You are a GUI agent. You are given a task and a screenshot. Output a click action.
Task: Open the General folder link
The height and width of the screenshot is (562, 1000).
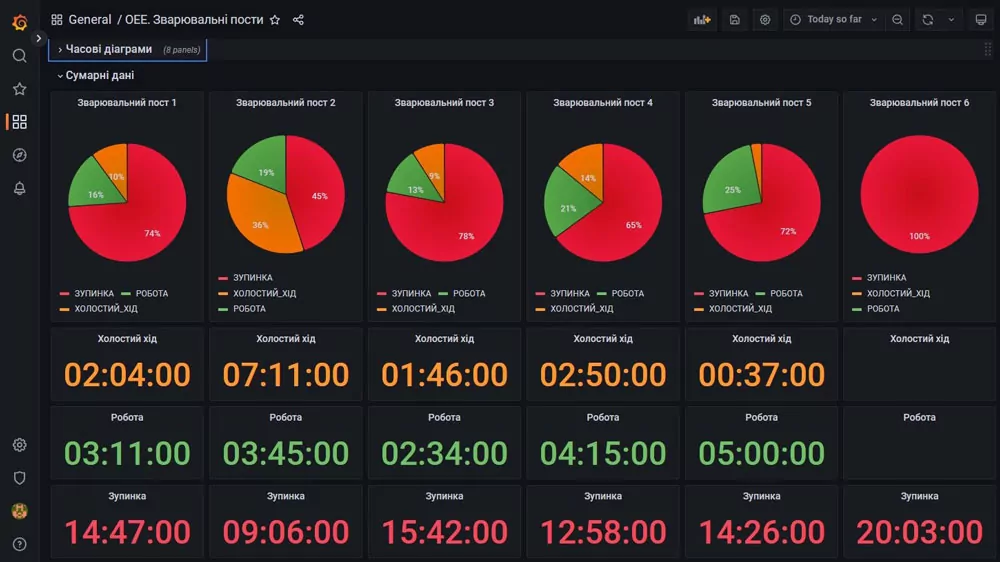(x=90, y=20)
